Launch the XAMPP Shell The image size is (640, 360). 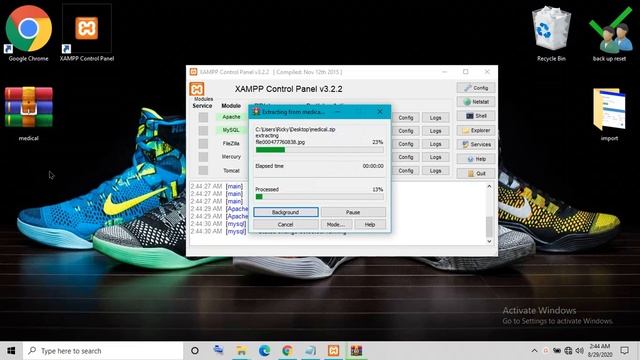point(476,116)
